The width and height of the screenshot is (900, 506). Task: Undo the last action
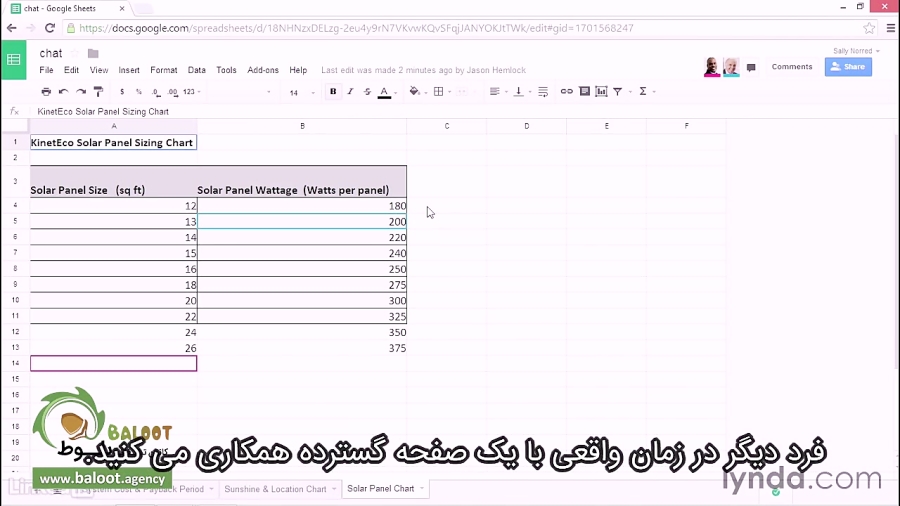(x=64, y=92)
